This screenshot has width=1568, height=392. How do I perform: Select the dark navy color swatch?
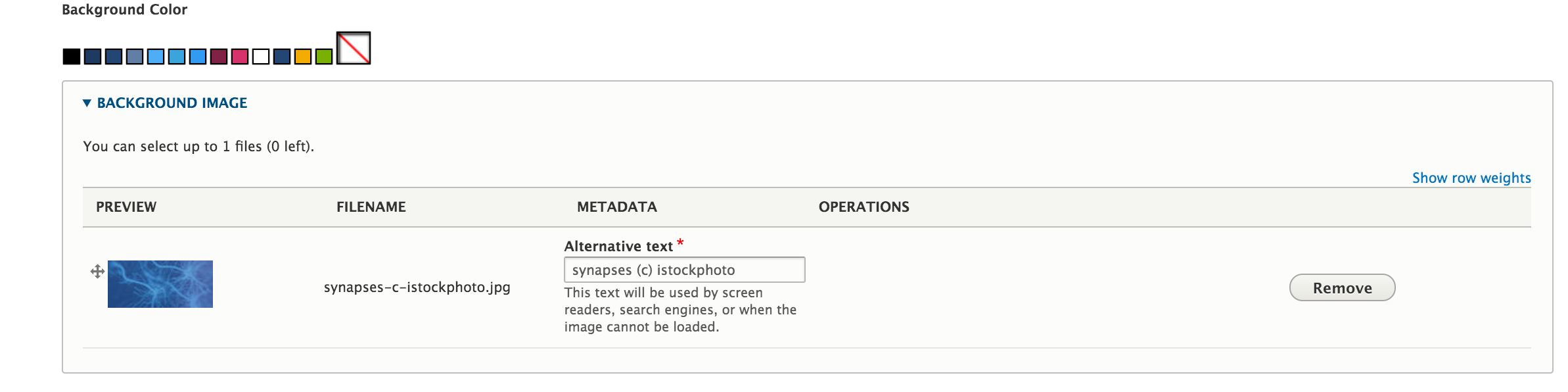click(x=92, y=56)
